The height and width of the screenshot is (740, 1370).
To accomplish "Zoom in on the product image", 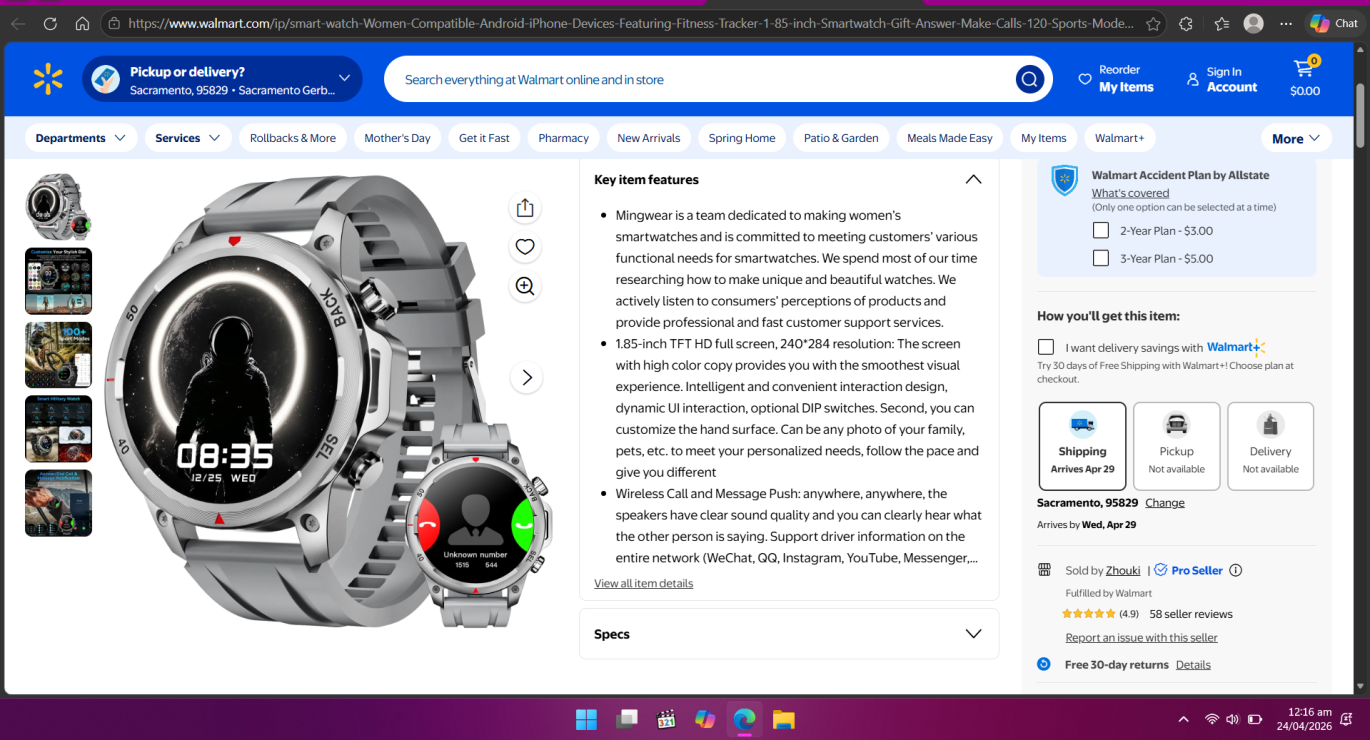I will point(525,286).
